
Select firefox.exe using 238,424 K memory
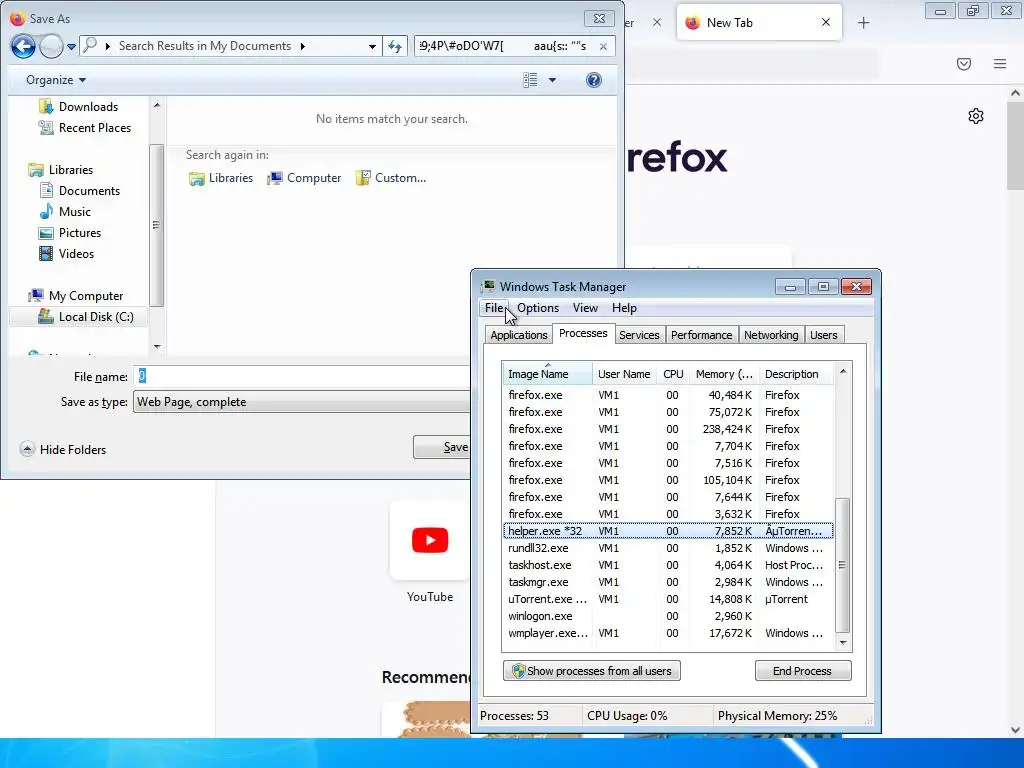668,429
